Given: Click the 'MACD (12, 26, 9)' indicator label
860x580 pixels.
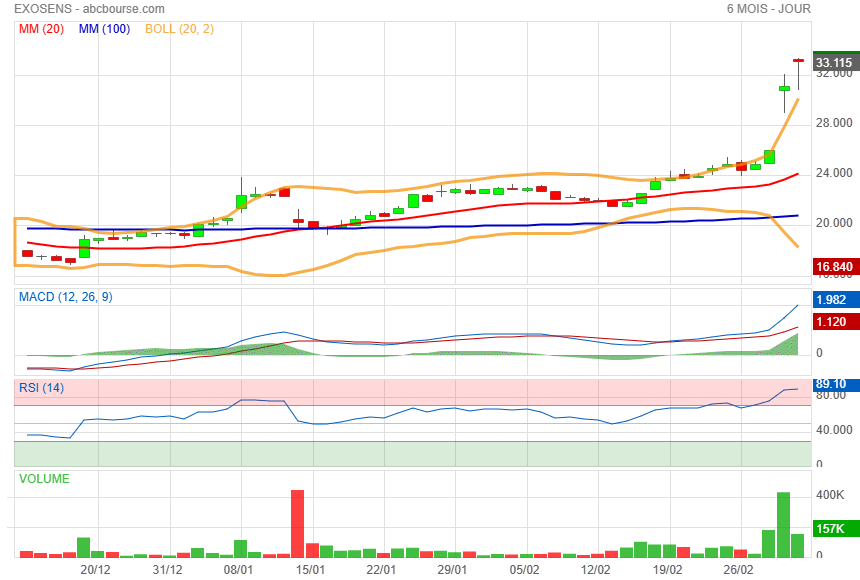Looking at the screenshot, I should [66, 297].
